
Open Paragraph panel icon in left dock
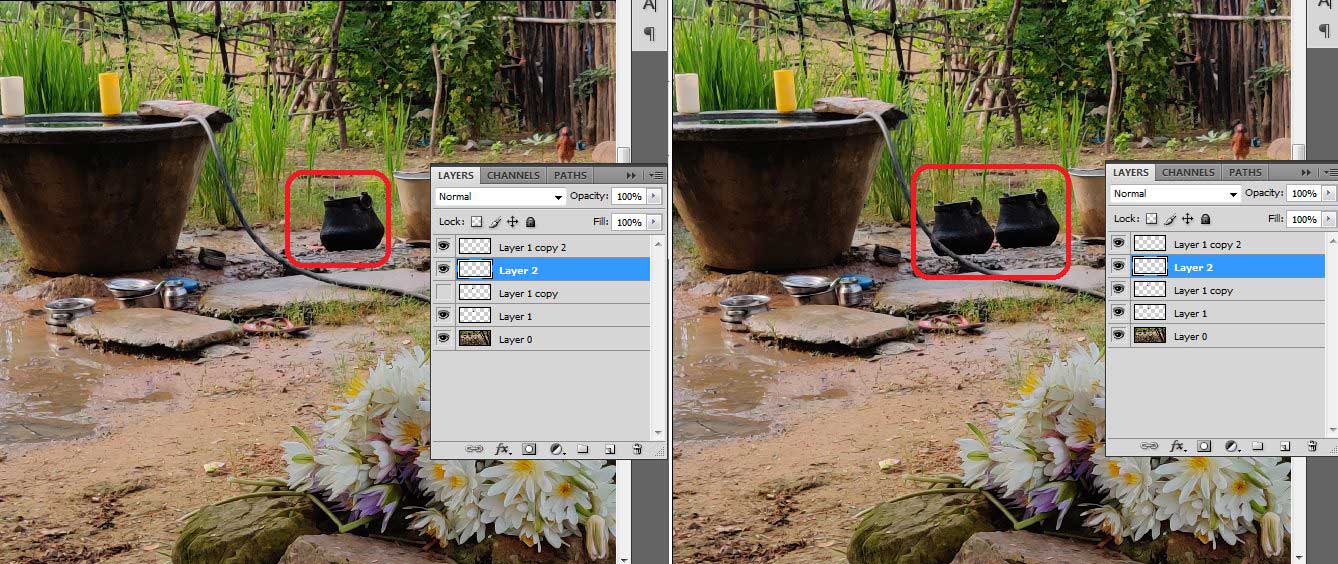click(x=649, y=34)
